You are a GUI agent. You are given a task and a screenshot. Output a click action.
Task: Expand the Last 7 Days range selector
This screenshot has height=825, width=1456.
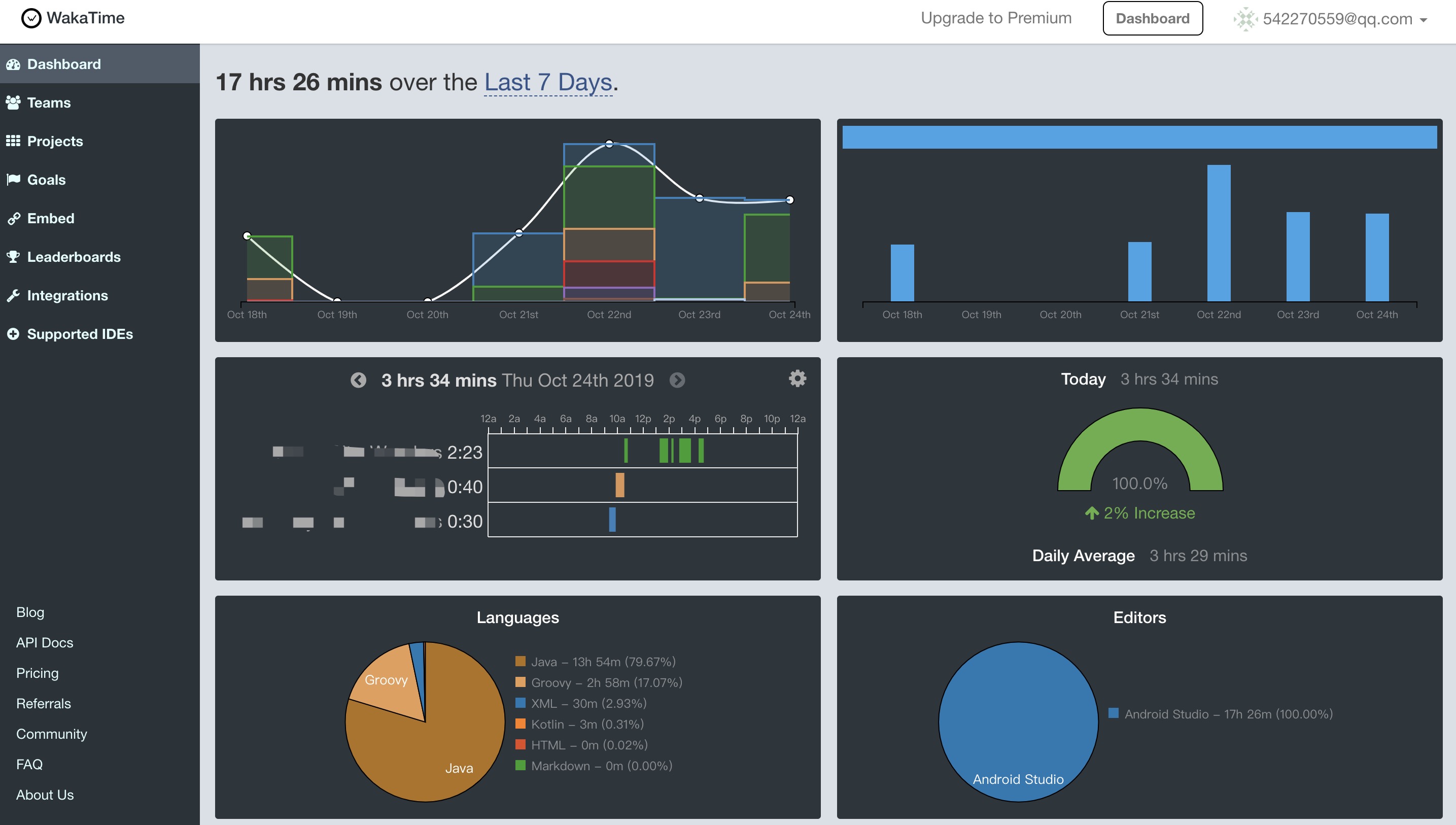point(548,83)
